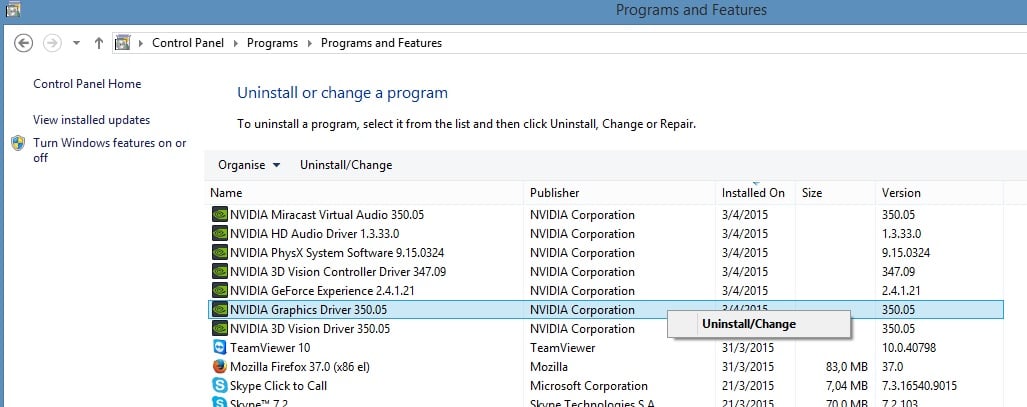Click Programs and Features breadcrumb segment
Viewport: 1027px width, 407px height.
[x=381, y=43]
